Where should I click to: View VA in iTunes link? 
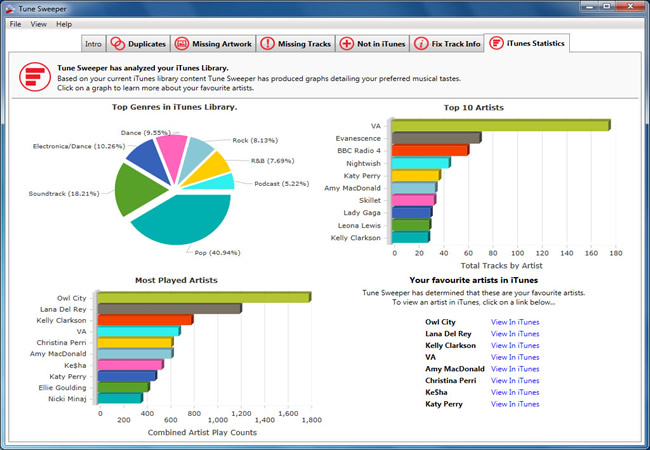[x=515, y=357]
